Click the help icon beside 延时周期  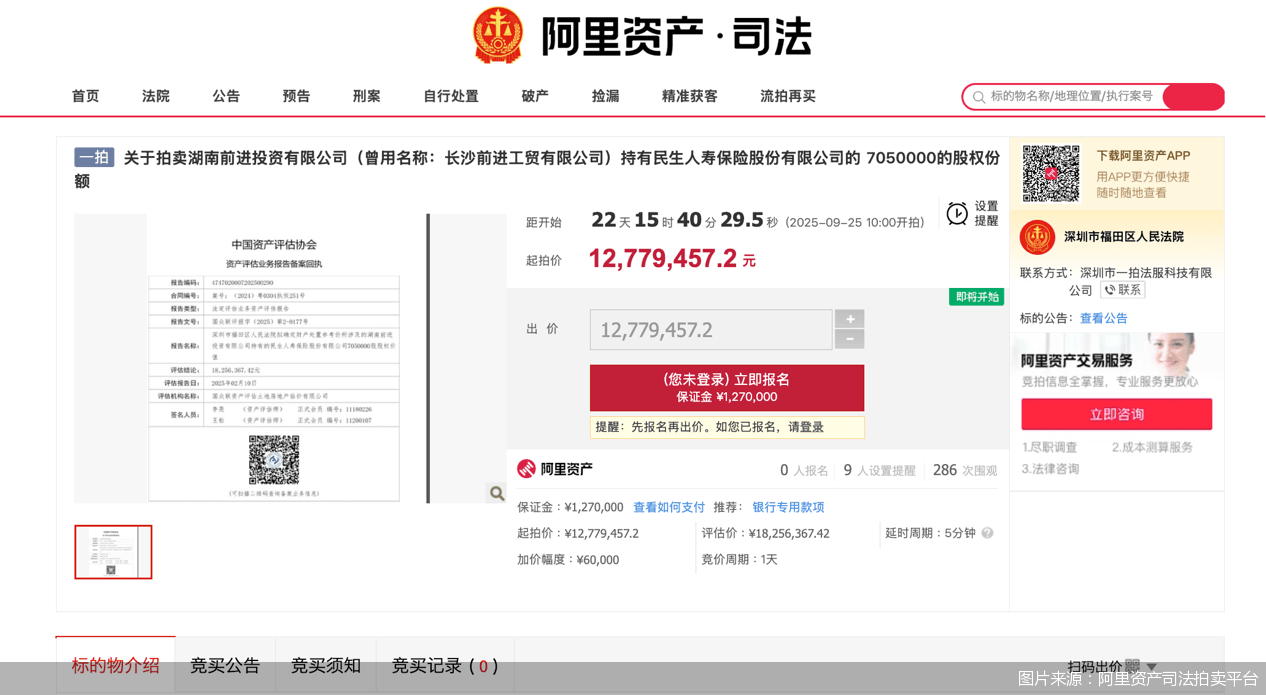point(987,534)
